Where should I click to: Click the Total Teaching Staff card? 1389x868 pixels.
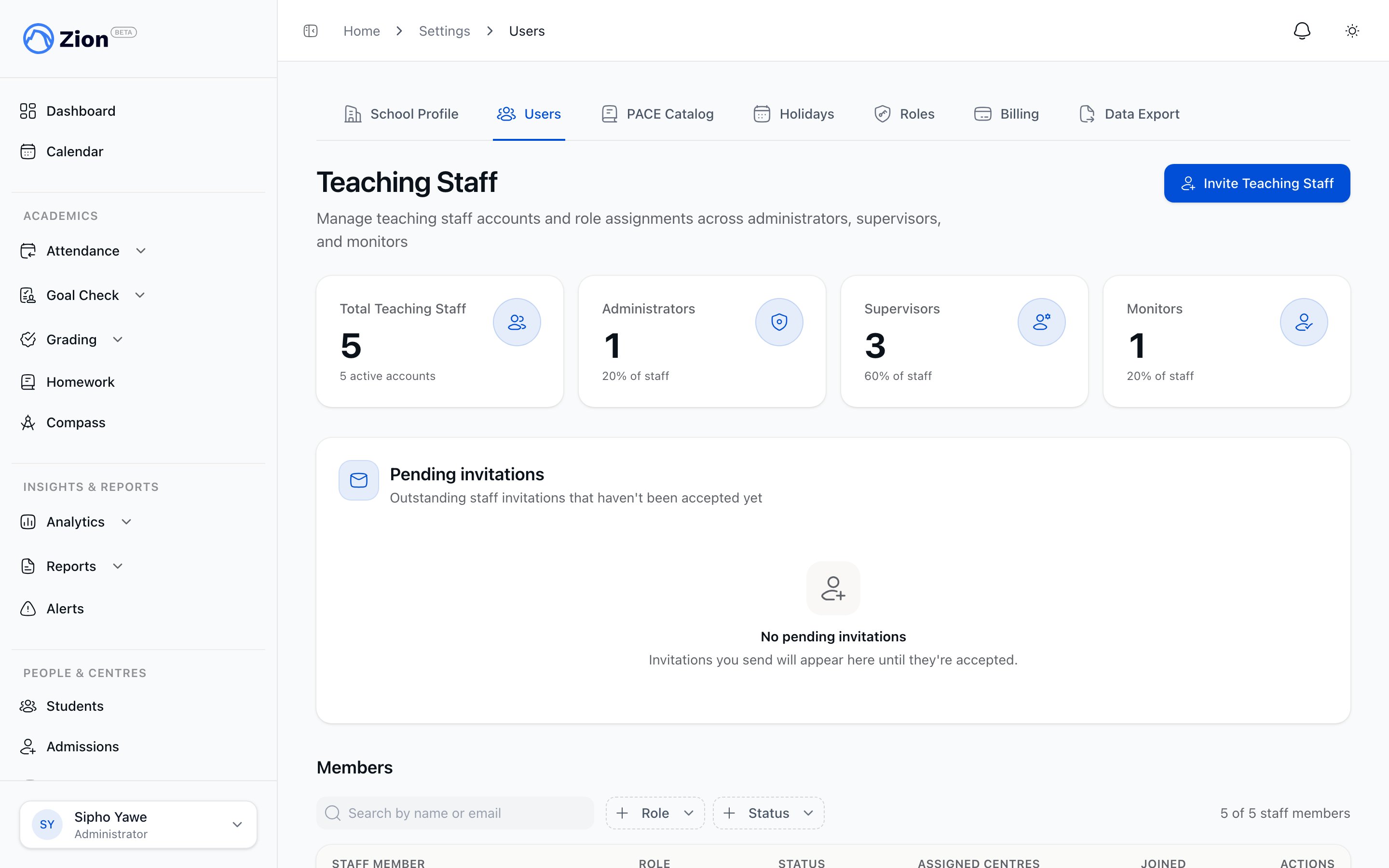point(440,341)
